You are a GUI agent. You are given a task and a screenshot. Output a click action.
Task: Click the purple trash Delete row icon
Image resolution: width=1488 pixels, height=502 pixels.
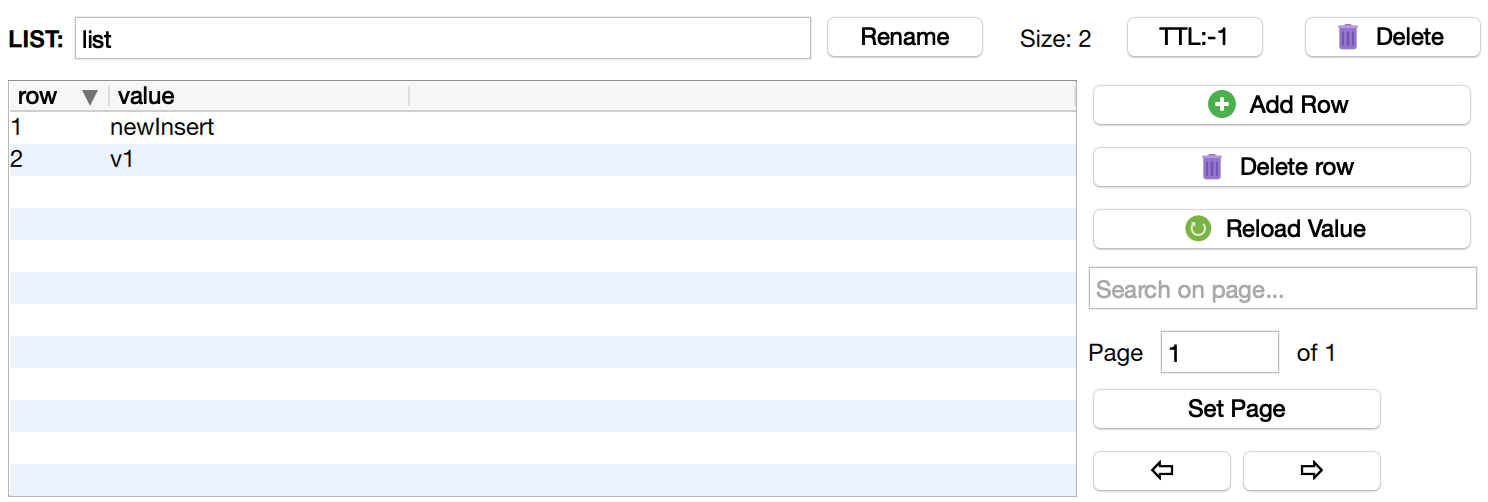[x=1212, y=167]
